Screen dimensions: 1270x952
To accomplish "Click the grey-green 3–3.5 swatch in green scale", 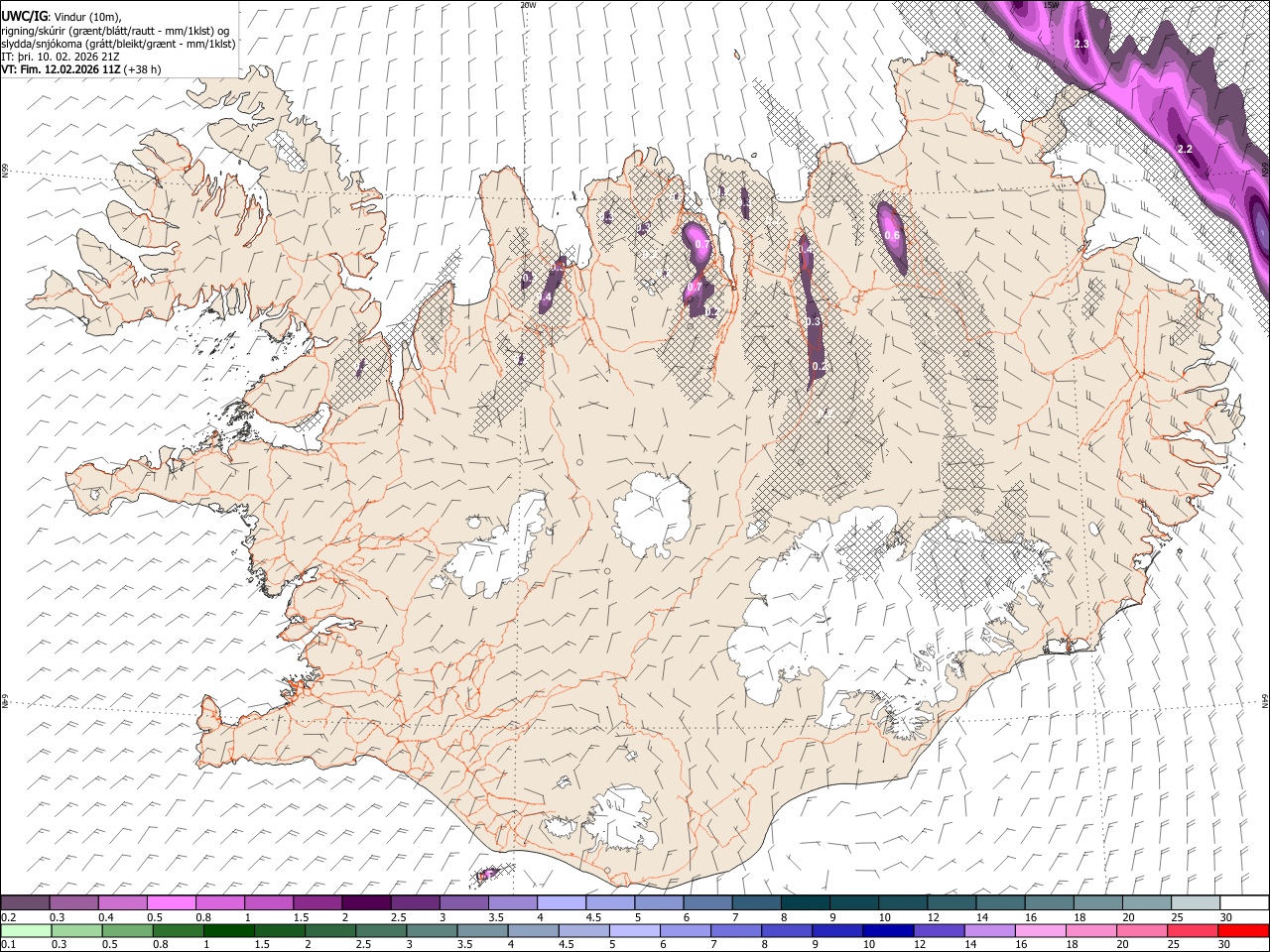I will point(432,930).
